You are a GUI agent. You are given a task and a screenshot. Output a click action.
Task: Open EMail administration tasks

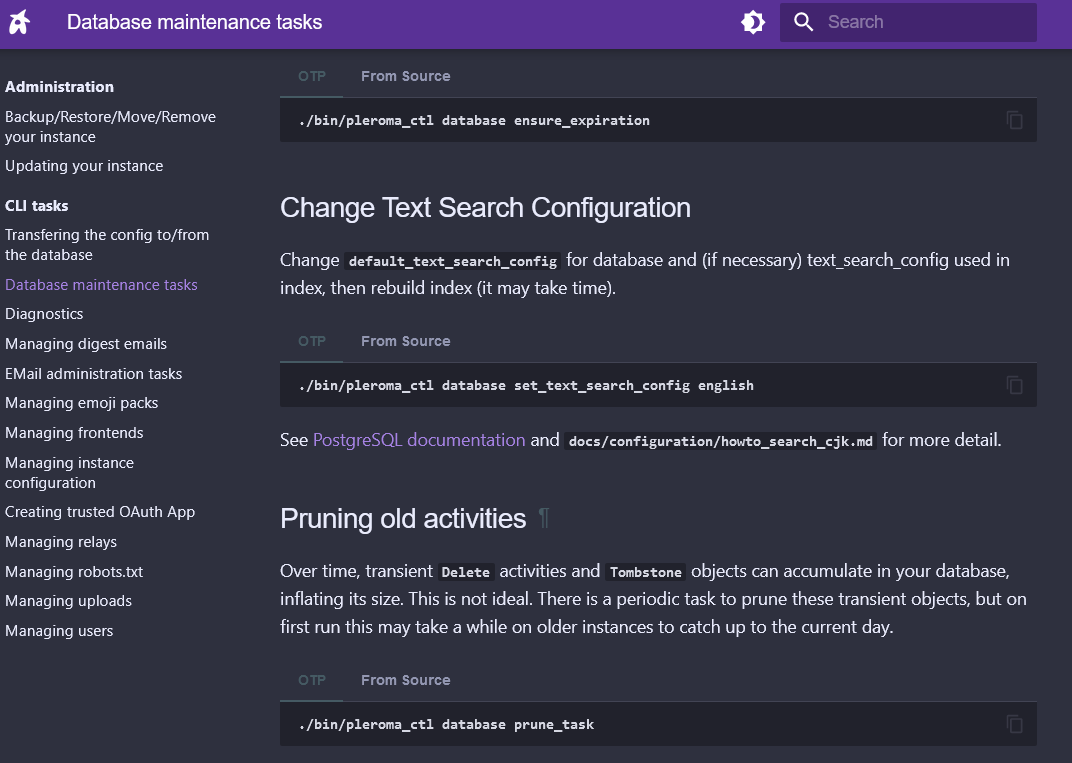tap(94, 374)
